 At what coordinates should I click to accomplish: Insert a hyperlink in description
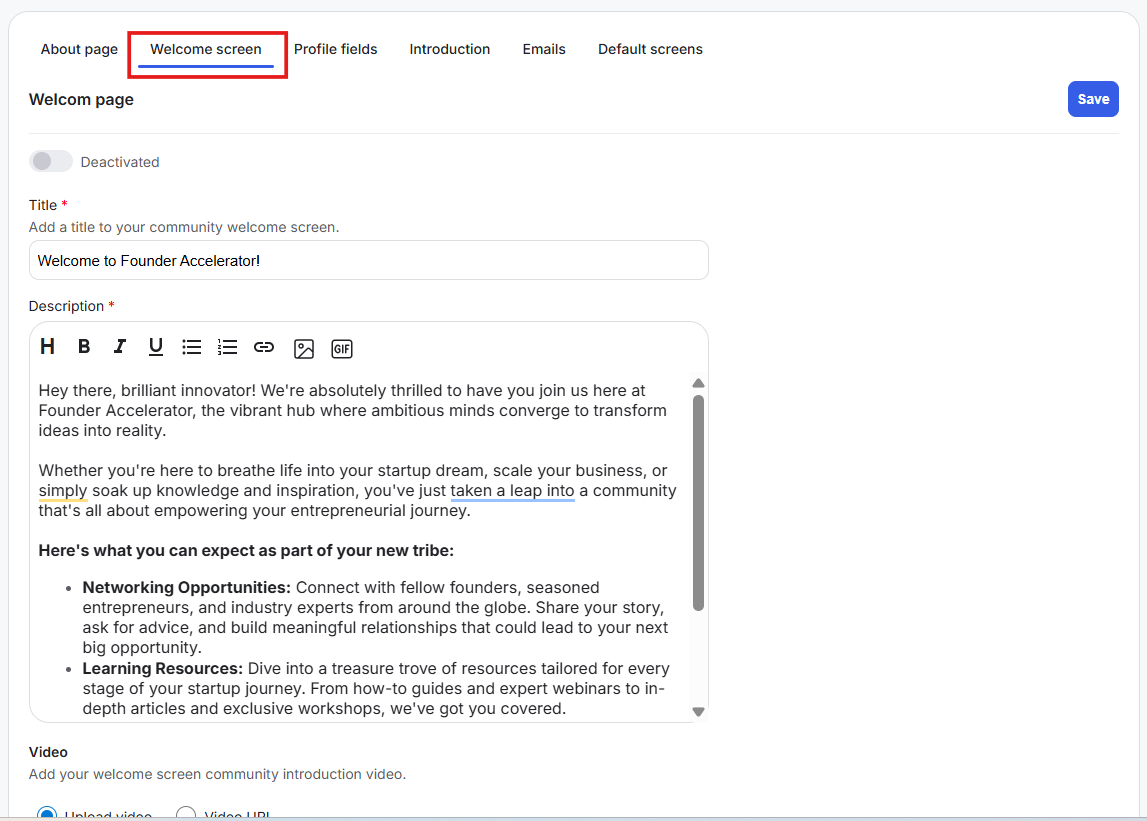click(264, 347)
